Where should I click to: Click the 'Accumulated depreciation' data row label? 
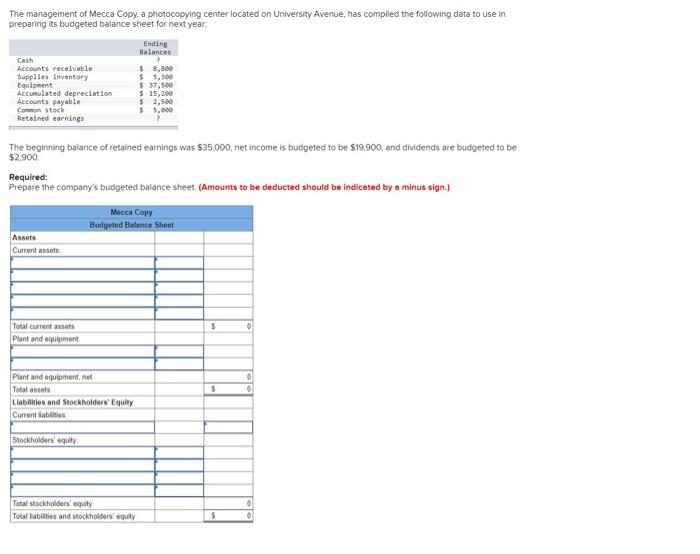point(65,93)
